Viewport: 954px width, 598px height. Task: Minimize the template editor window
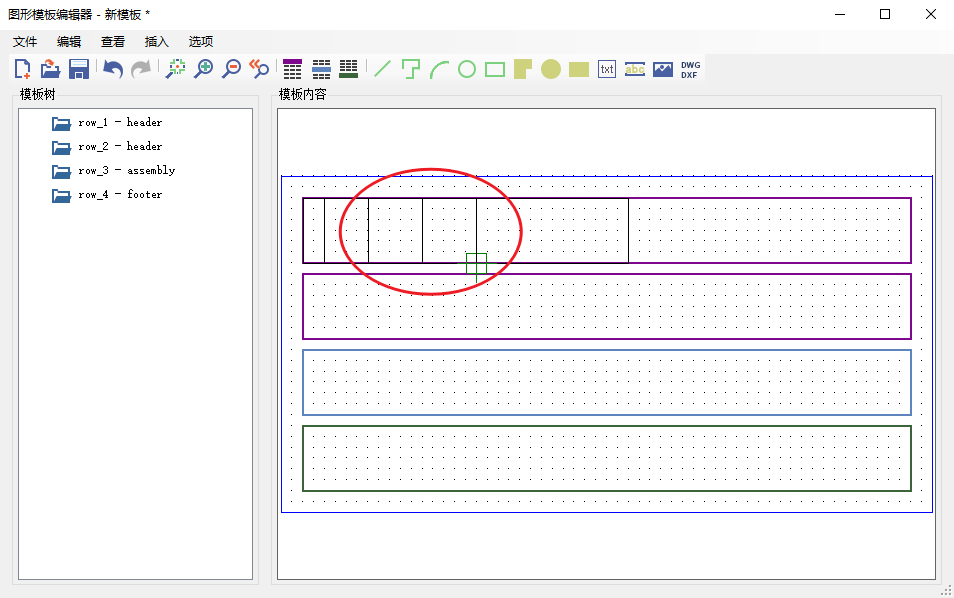point(840,14)
